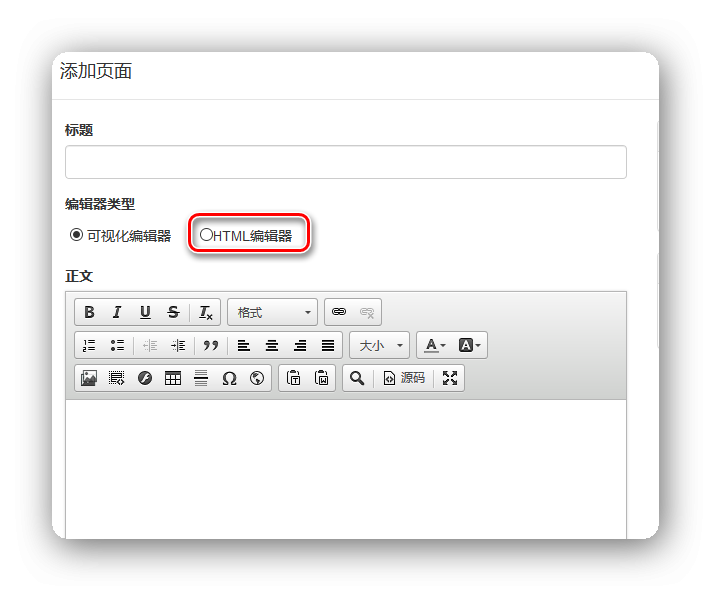Insert an image with the image icon
Image resolution: width=711 pixels, height=591 pixels.
click(89, 378)
